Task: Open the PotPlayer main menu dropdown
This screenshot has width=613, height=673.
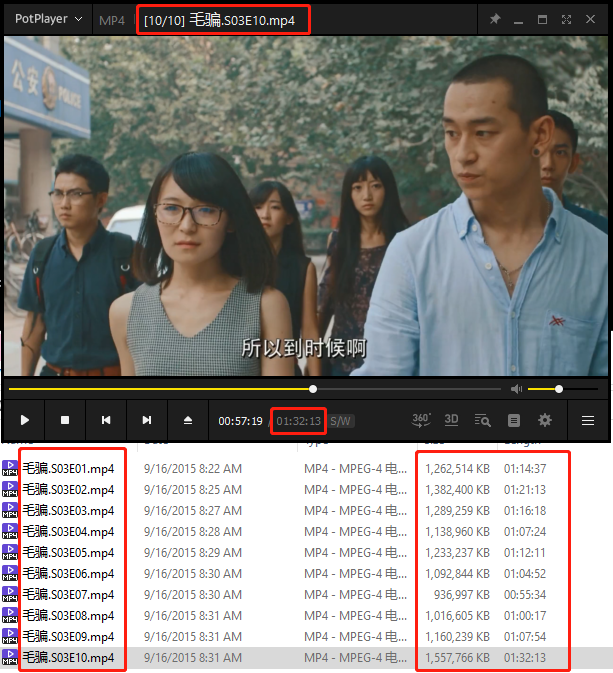Action: pyautogui.click(x=48, y=19)
